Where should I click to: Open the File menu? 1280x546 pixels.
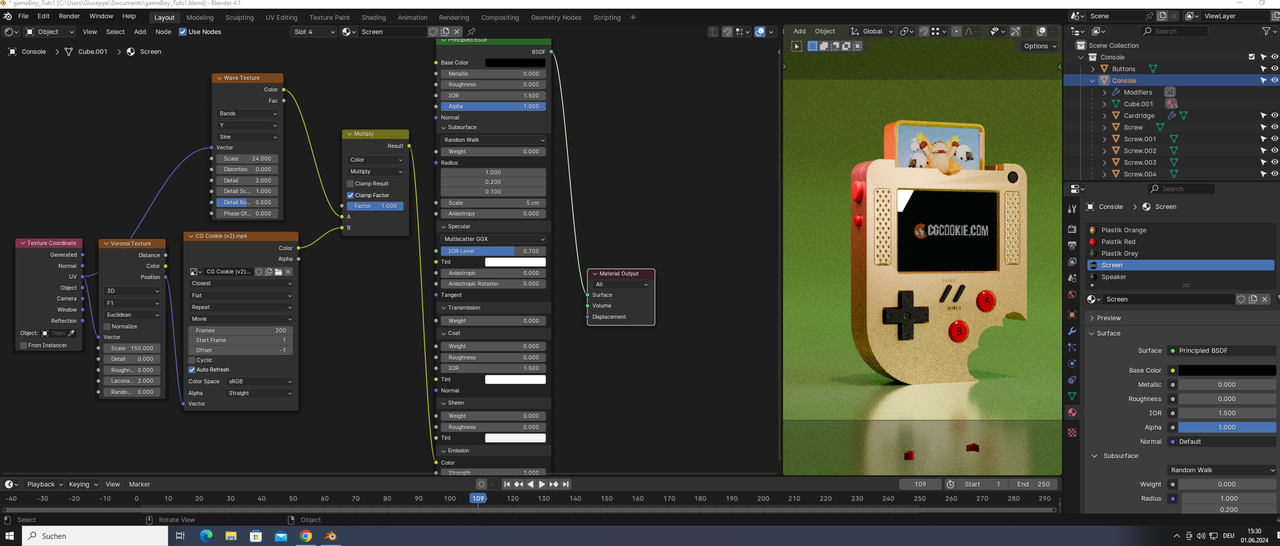(23, 17)
